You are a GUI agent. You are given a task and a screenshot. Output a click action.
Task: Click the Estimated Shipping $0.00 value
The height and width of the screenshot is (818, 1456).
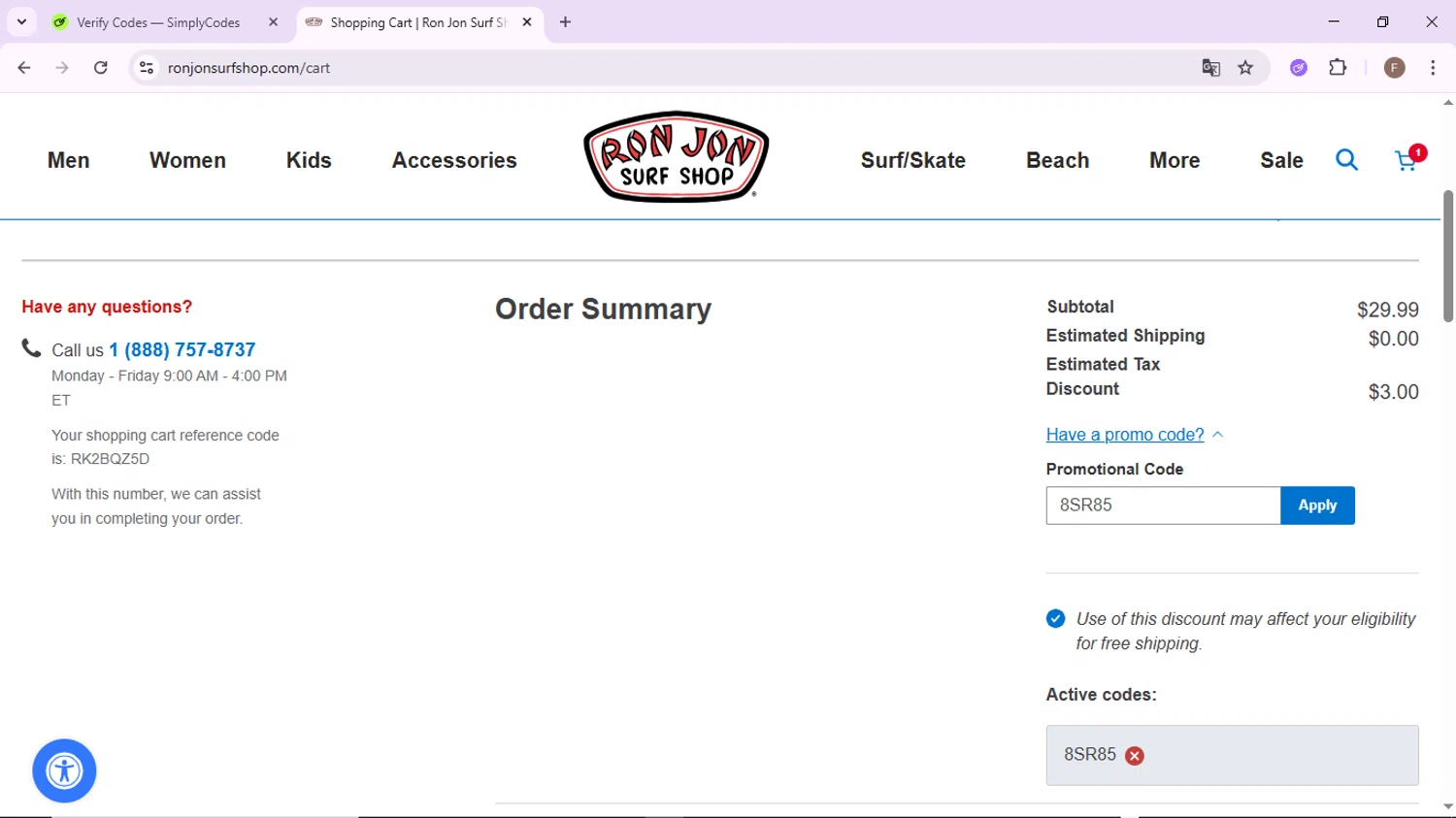[1393, 339]
